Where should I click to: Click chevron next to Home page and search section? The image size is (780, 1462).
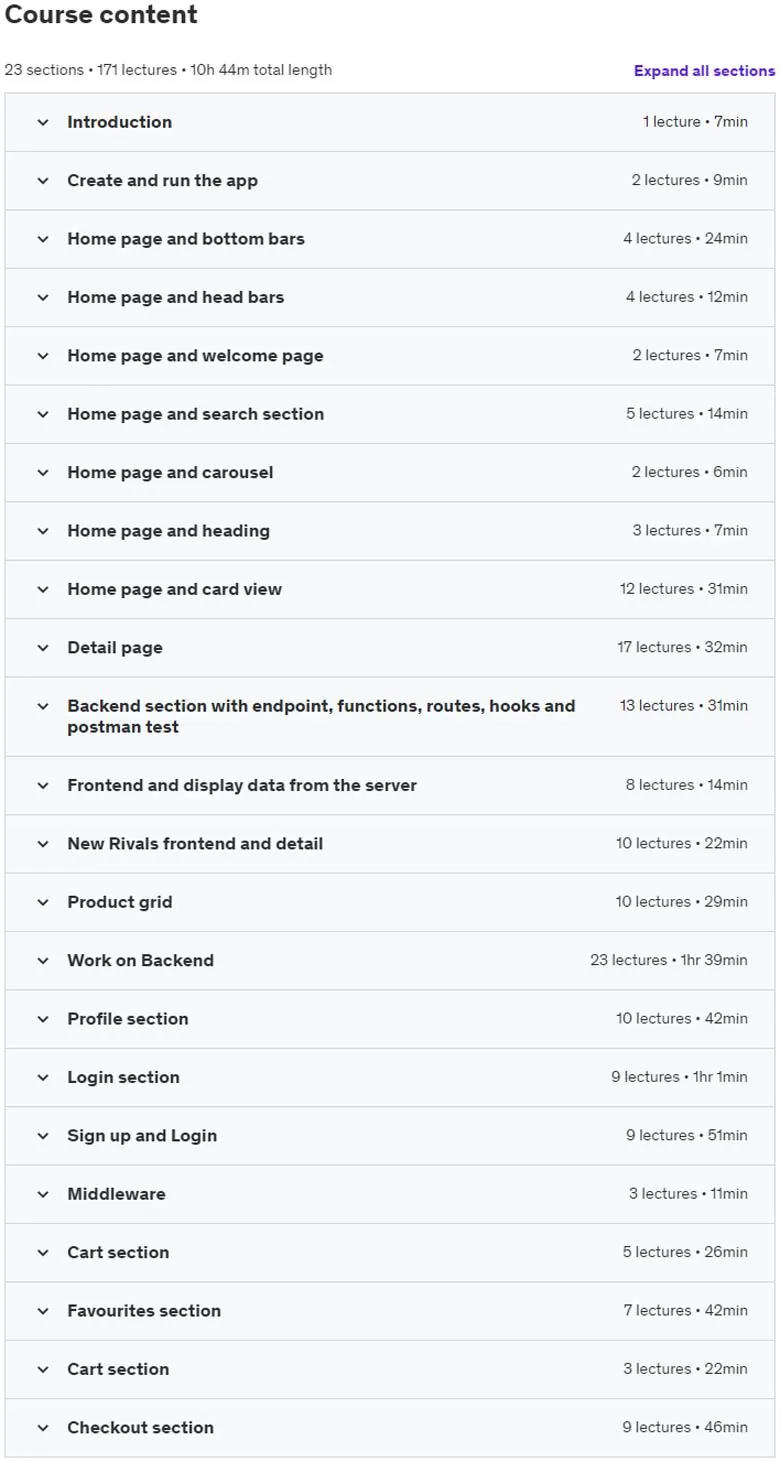(43, 414)
